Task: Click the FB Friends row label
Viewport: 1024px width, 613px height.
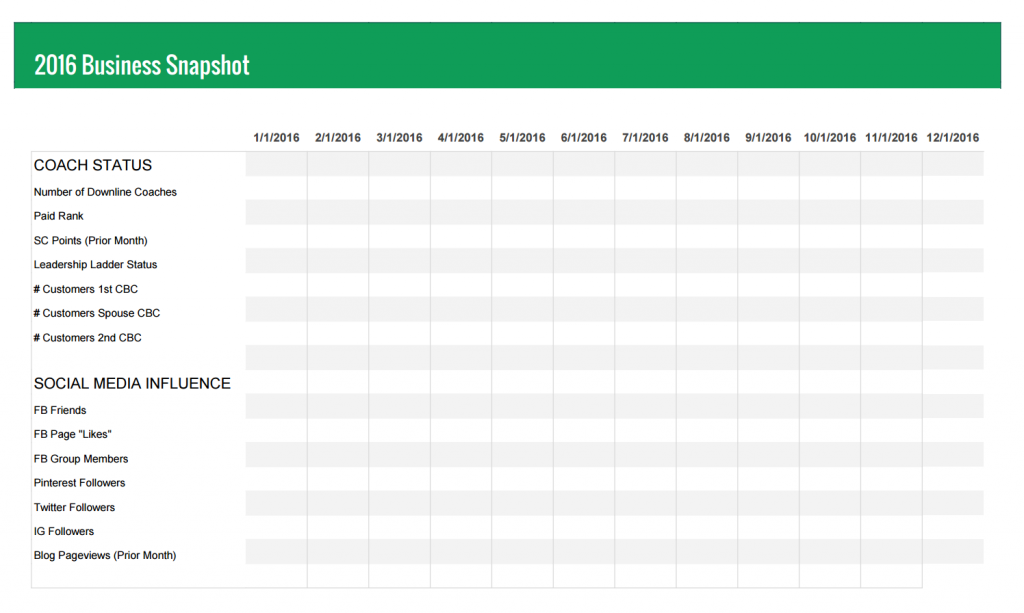Action: [60, 410]
